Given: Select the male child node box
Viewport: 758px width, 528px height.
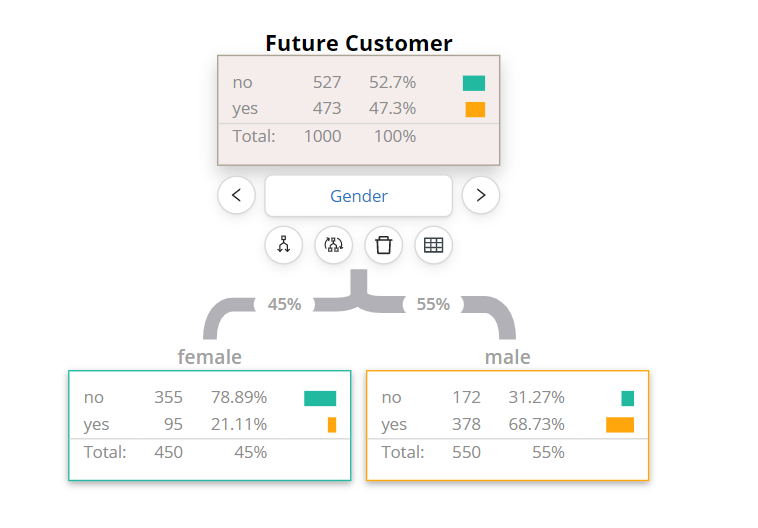Looking at the screenshot, I should coord(507,425).
